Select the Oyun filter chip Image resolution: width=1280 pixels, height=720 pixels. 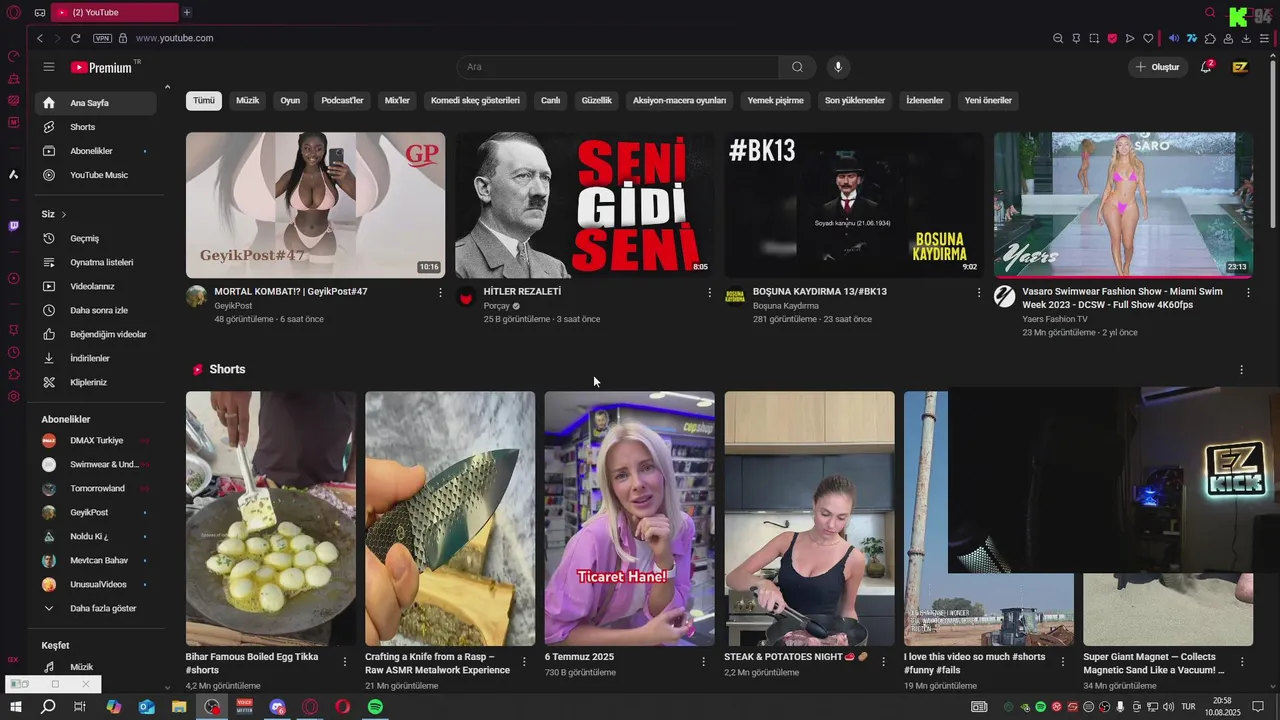pyautogui.click(x=290, y=101)
